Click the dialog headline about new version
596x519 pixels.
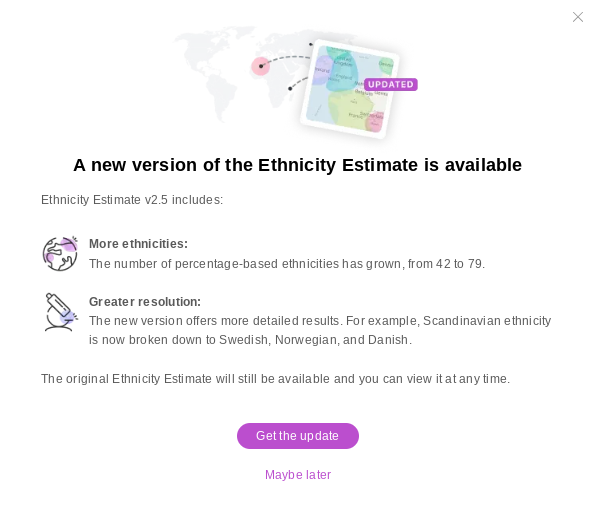[298, 165]
